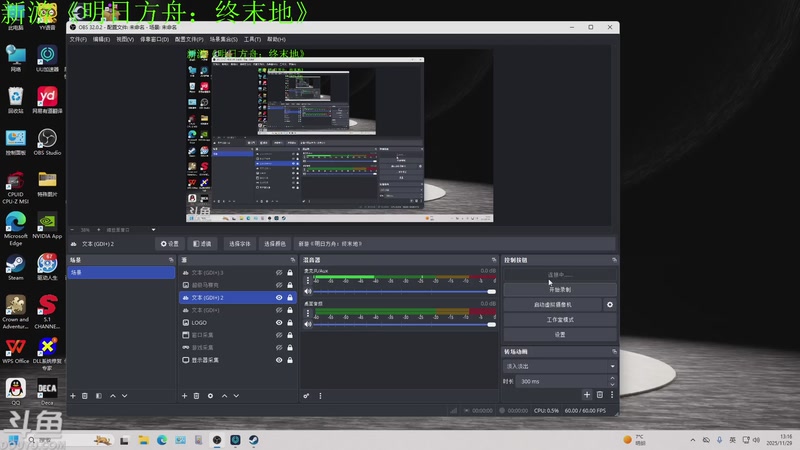Image resolution: width=800 pixels, height=450 pixels.
Task: Open virtual camera settings gear
Action: point(610,305)
